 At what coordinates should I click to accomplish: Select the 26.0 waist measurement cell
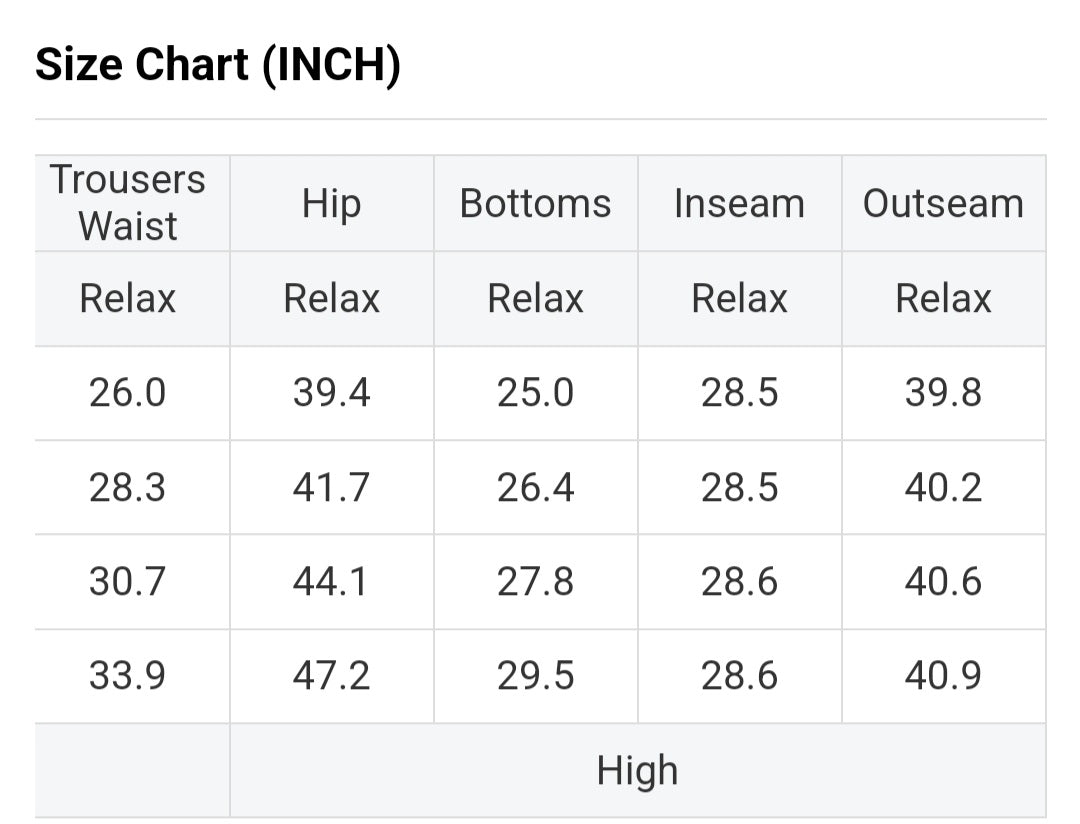pyautogui.click(x=128, y=393)
